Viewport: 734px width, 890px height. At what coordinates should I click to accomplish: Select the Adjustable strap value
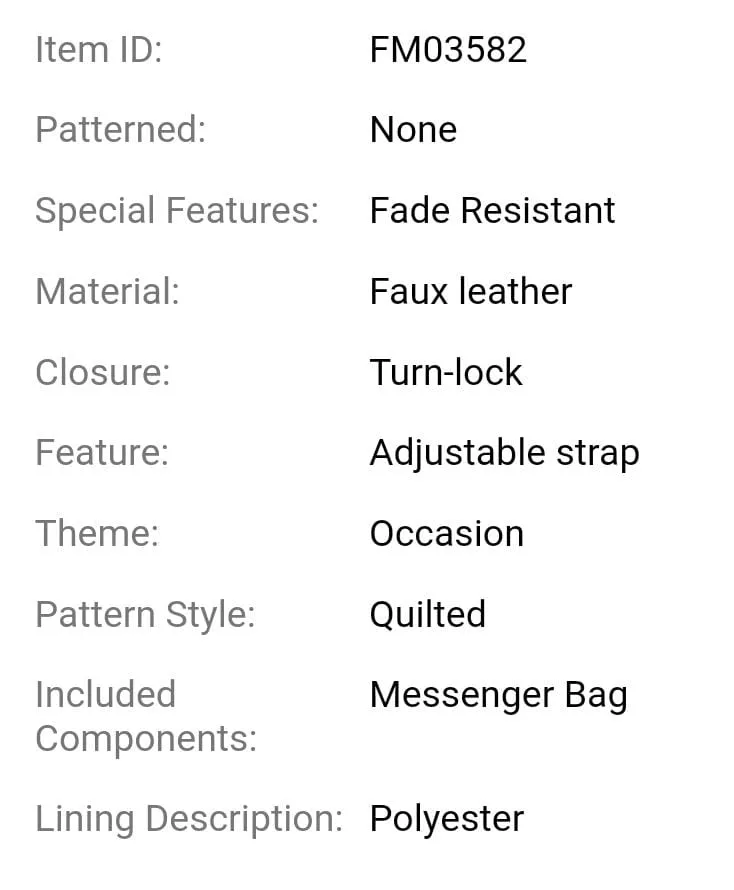coord(505,454)
